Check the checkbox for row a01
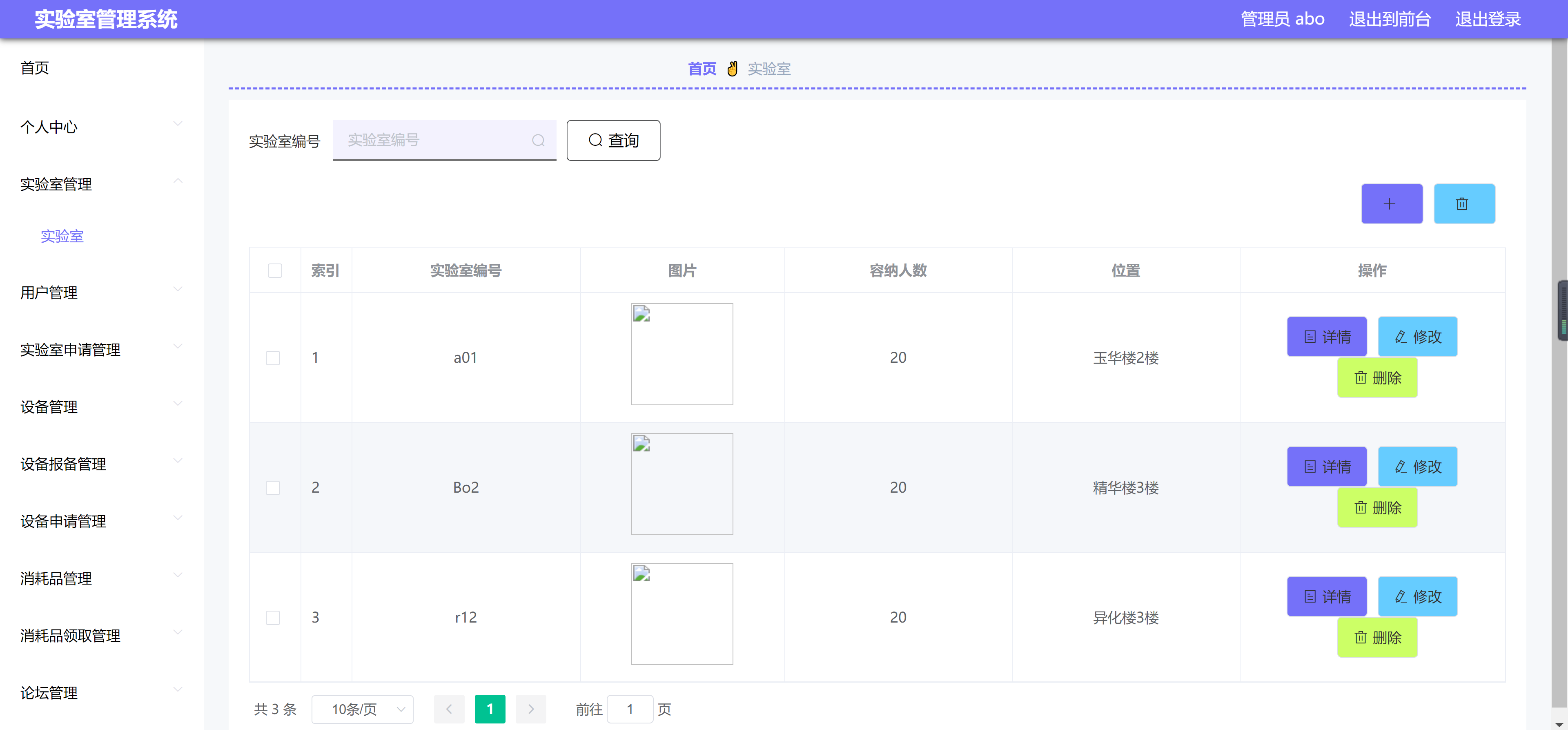This screenshot has height=730, width=1568. pos(273,358)
